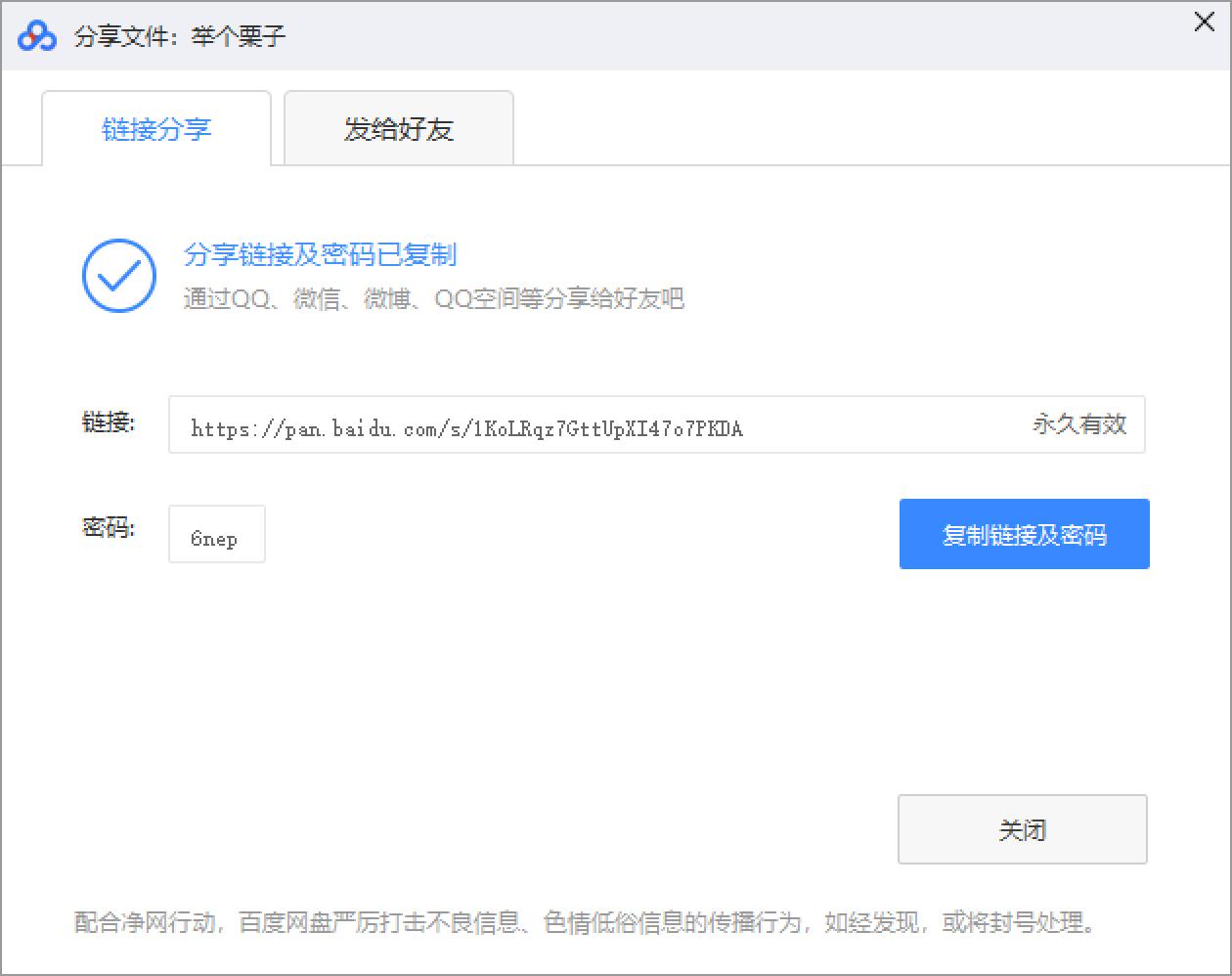The height and width of the screenshot is (976, 1232).
Task: Click the 复制链接及密码 button
Action: click(1024, 534)
